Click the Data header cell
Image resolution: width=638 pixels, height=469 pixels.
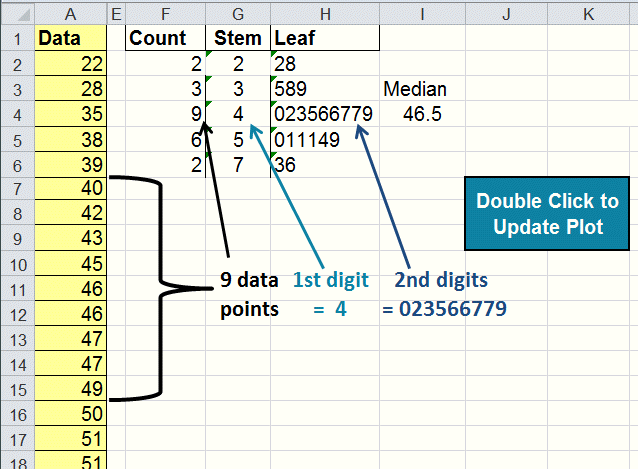coord(71,38)
